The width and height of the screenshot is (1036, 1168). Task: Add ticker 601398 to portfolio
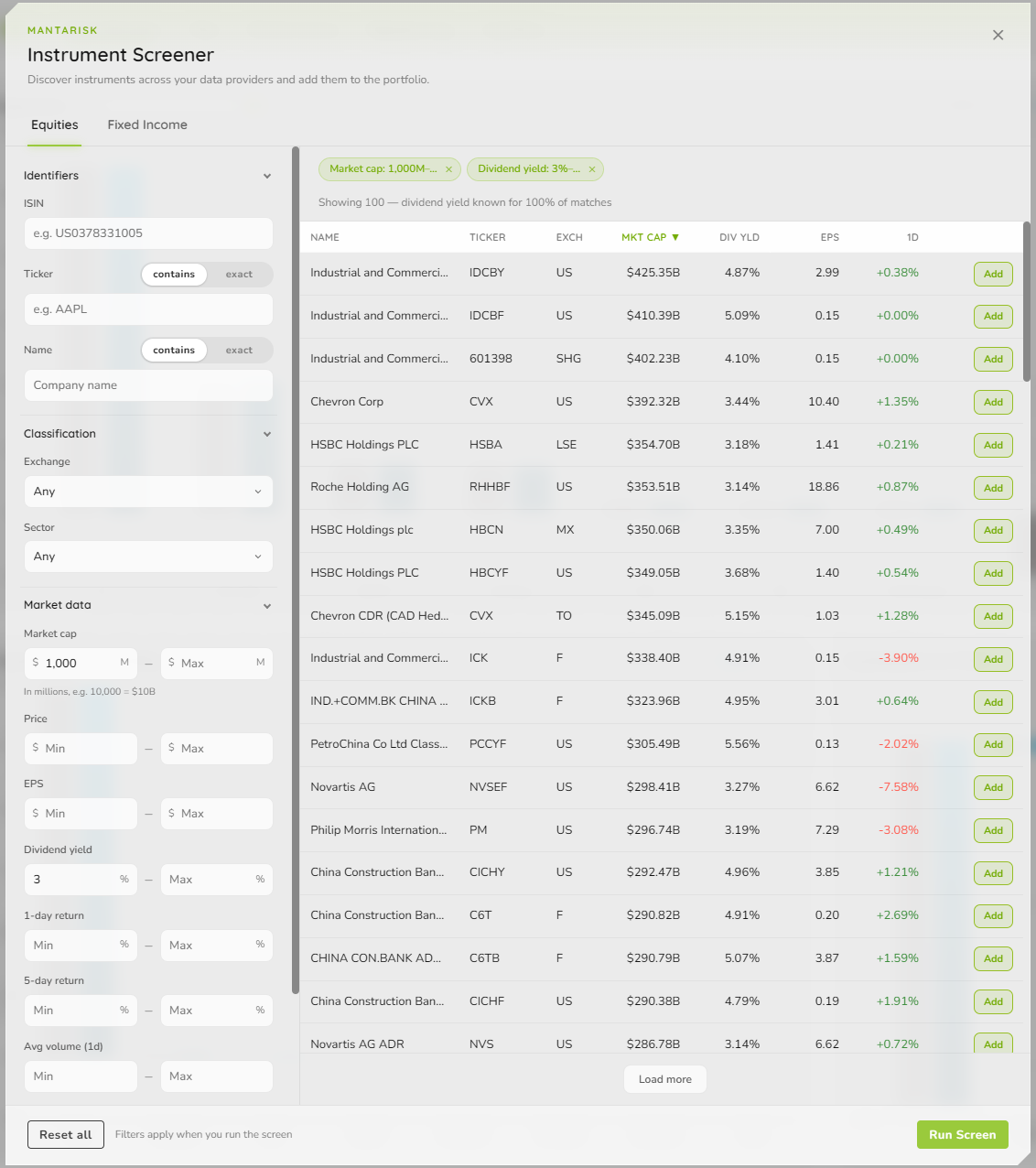(993, 359)
